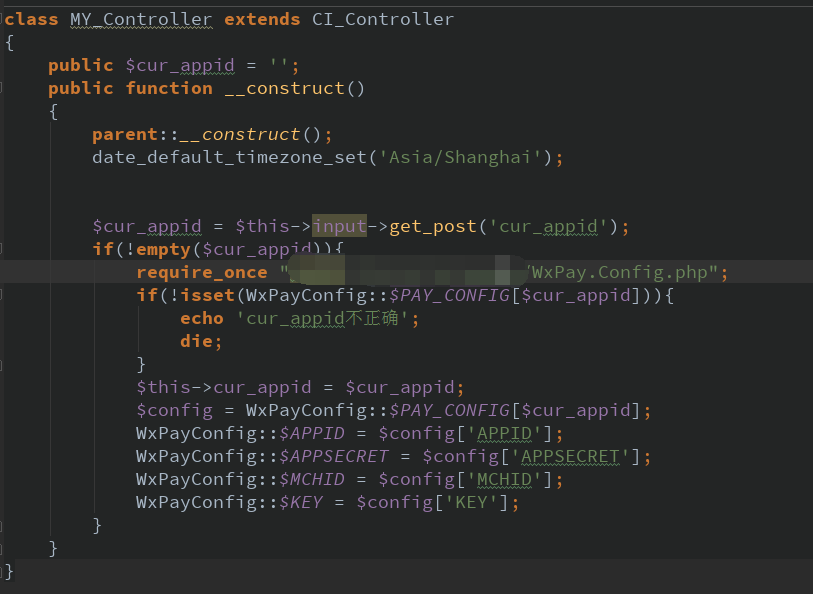Click the 'WxPay.Config.php' file name text

620,272
